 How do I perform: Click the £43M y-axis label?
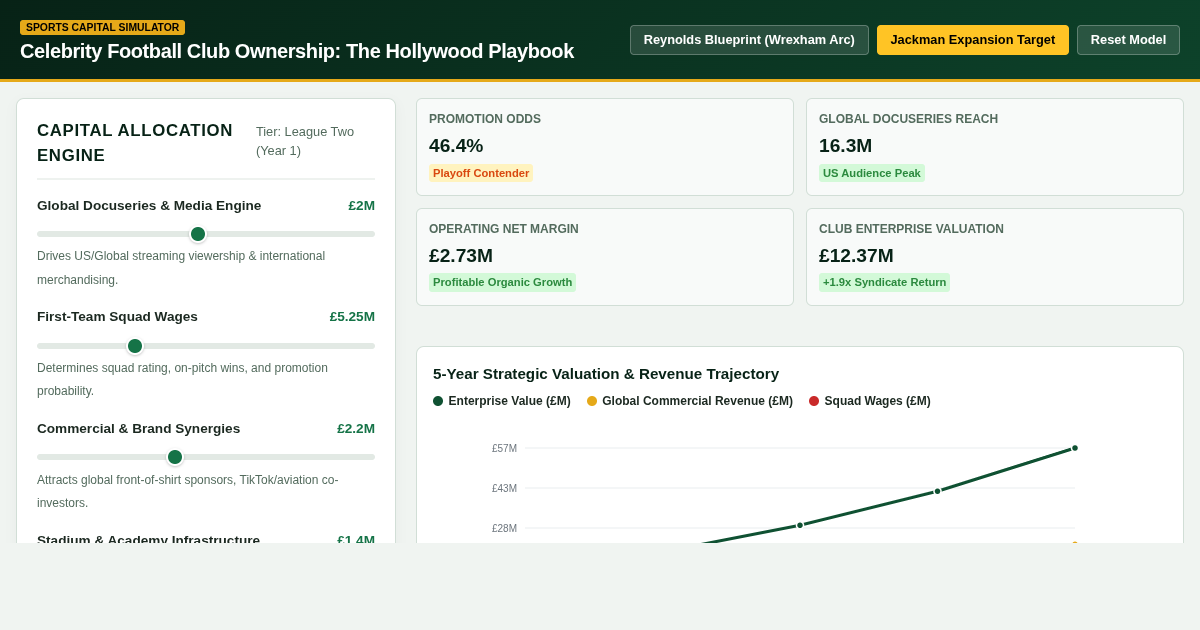tap(504, 489)
